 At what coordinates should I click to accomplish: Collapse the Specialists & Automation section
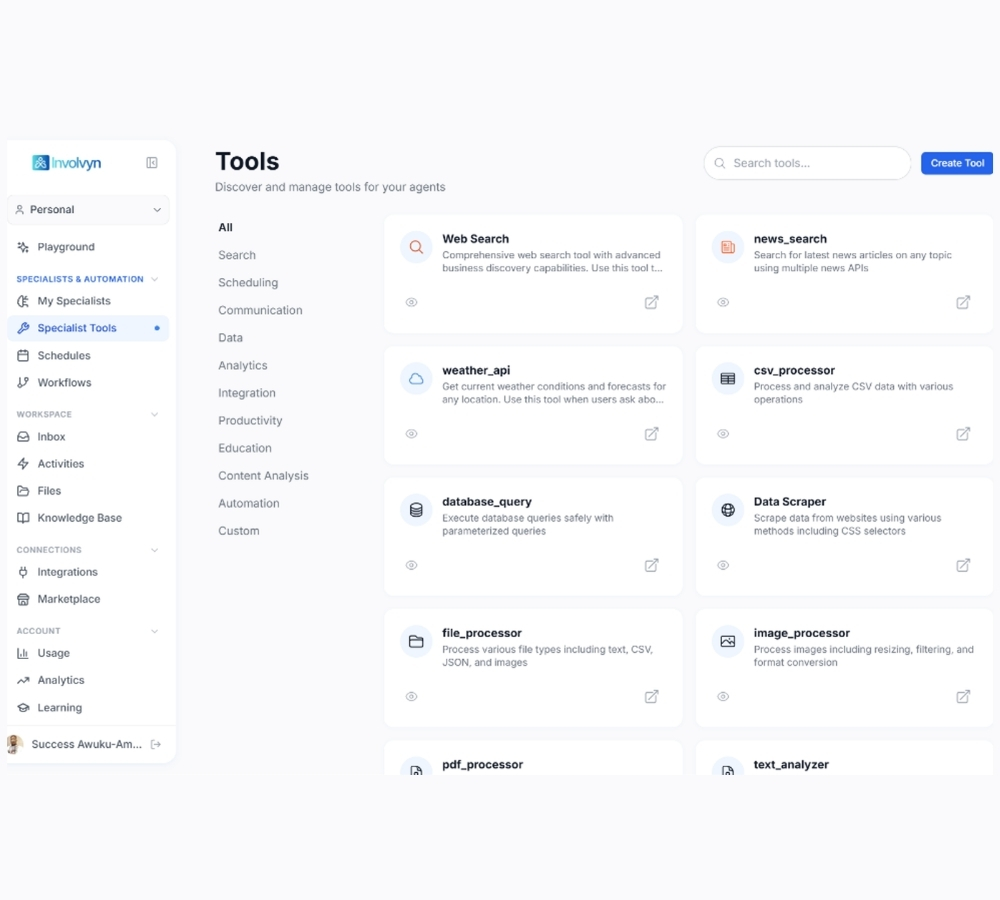(x=154, y=279)
